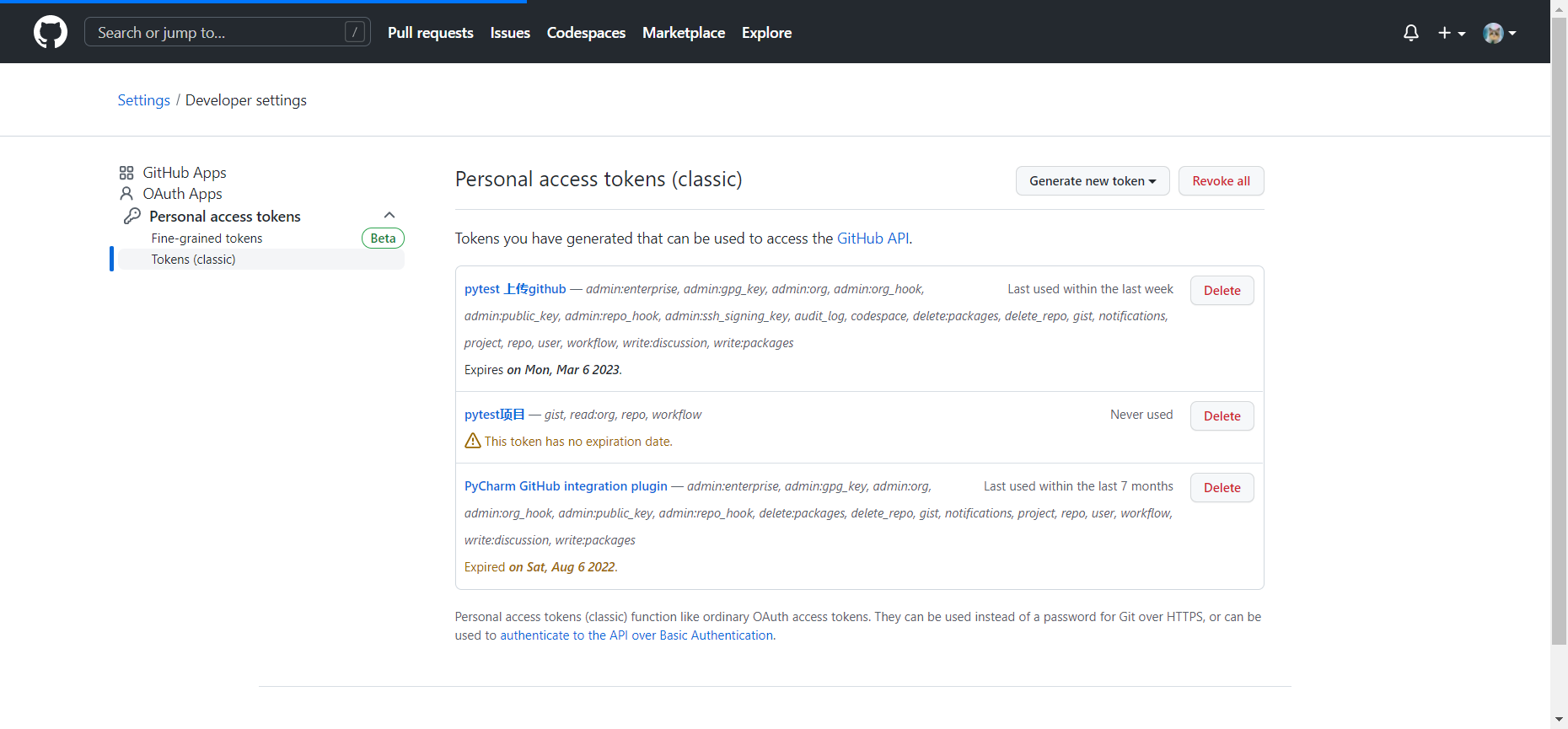This screenshot has width=1568, height=729.
Task: Click 'Last used within the last week' text
Action: (1090, 289)
